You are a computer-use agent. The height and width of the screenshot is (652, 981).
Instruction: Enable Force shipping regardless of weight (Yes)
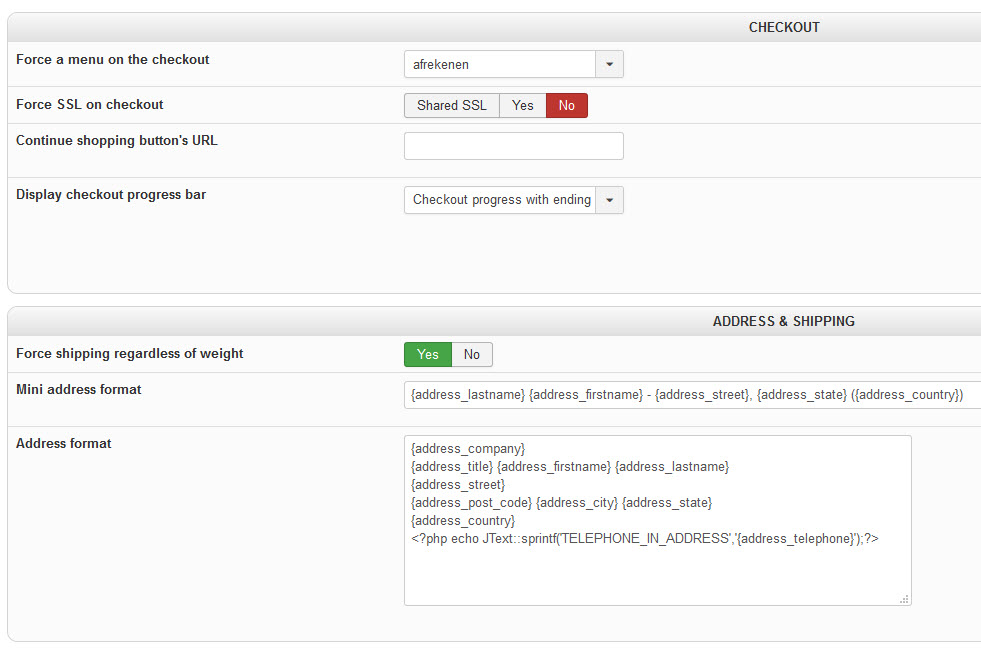[x=428, y=355]
